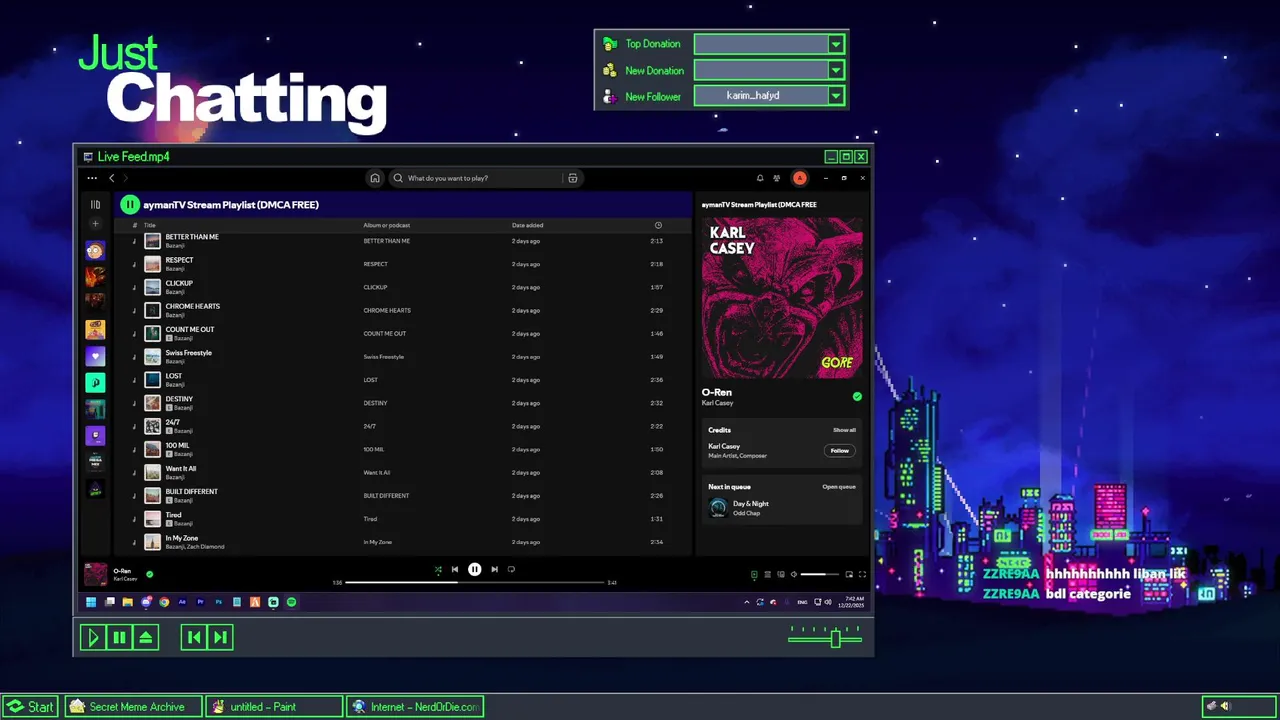1280x720 pixels.
Task: Open Spotify notifications bell
Action: [760, 178]
